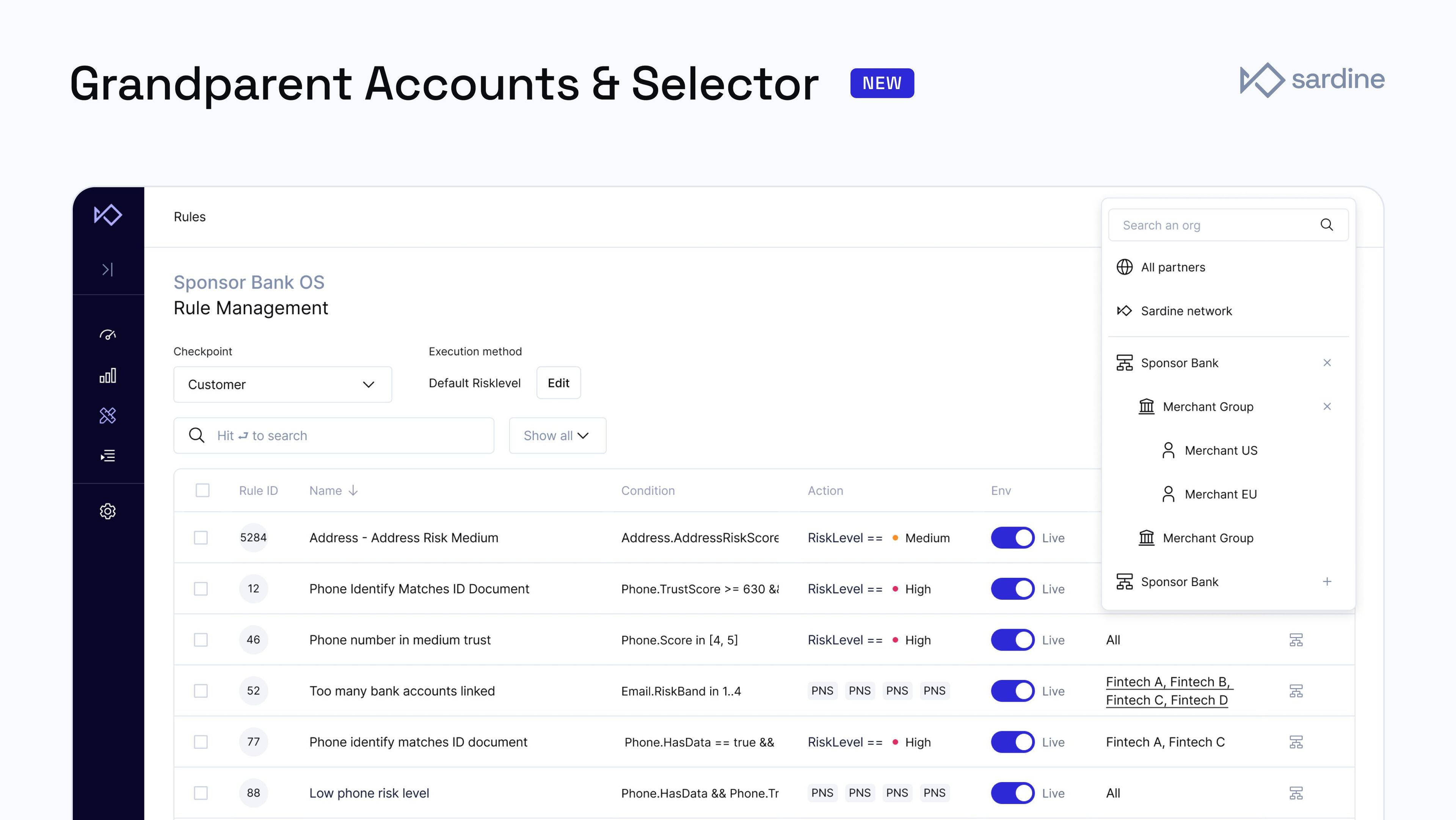1456x820 pixels.
Task: Click the search magnifier in rules search
Action: click(x=196, y=435)
